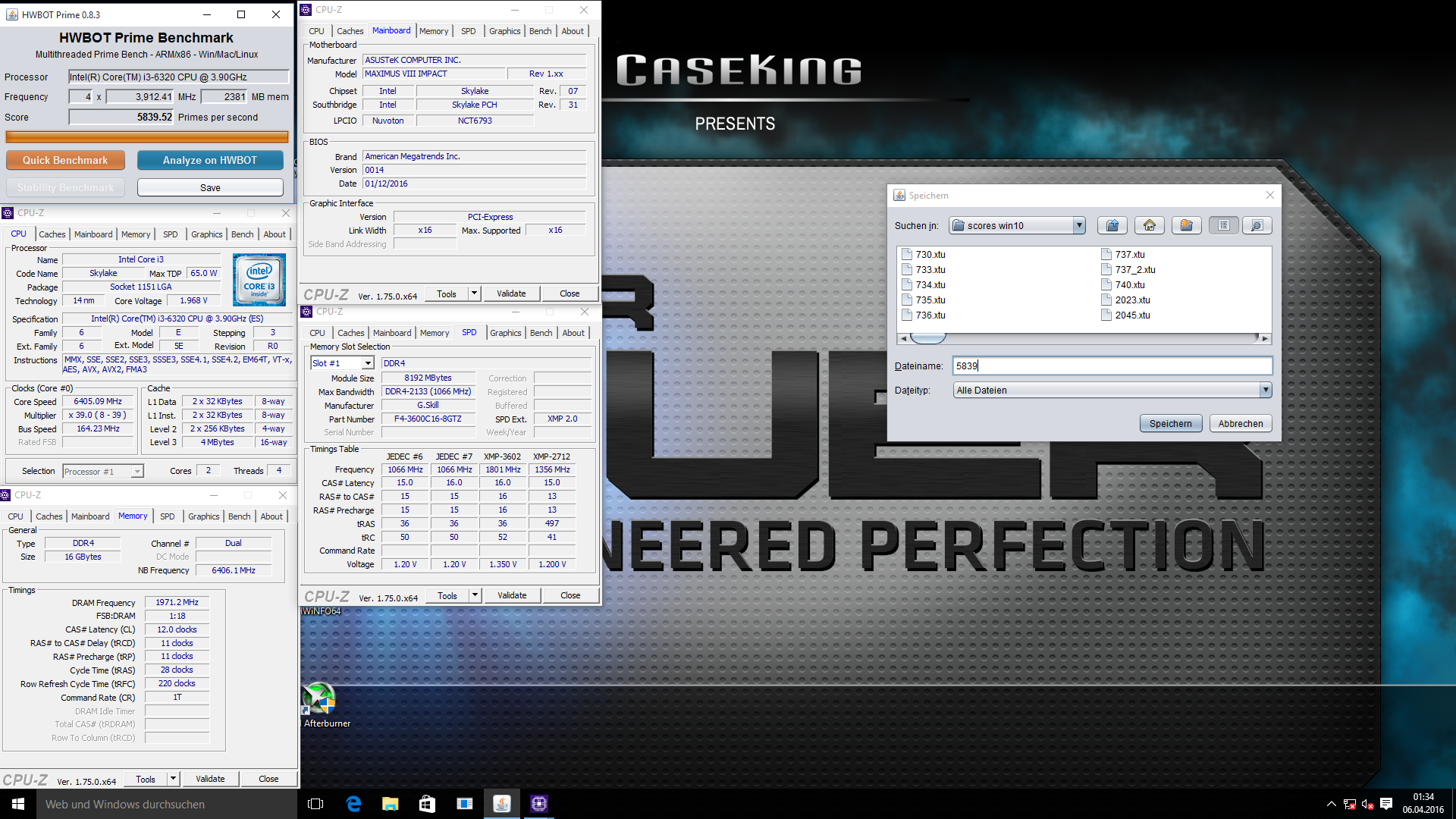This screenshot has height=819, width=1456.
Task: Open Graphics tab in CPU-Z SPD window
Action: [x=506, y=333]
